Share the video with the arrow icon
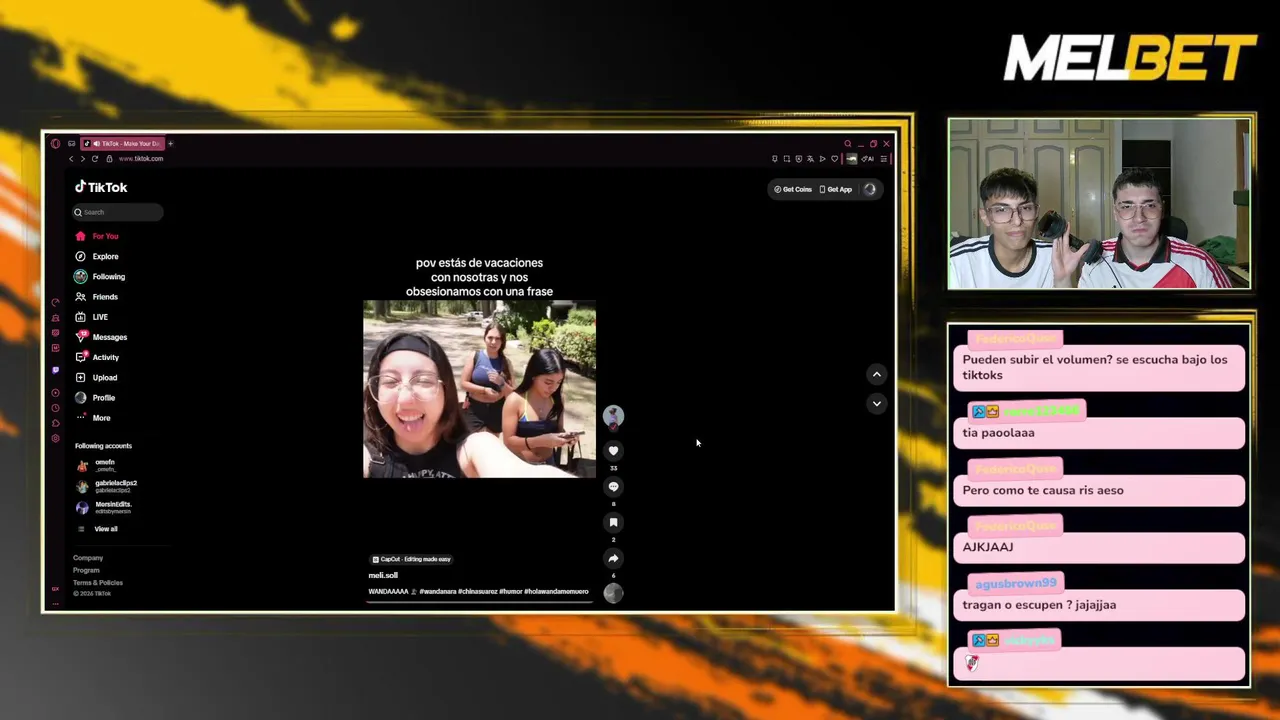This screenshot has width=1280, height=720. 613,558
